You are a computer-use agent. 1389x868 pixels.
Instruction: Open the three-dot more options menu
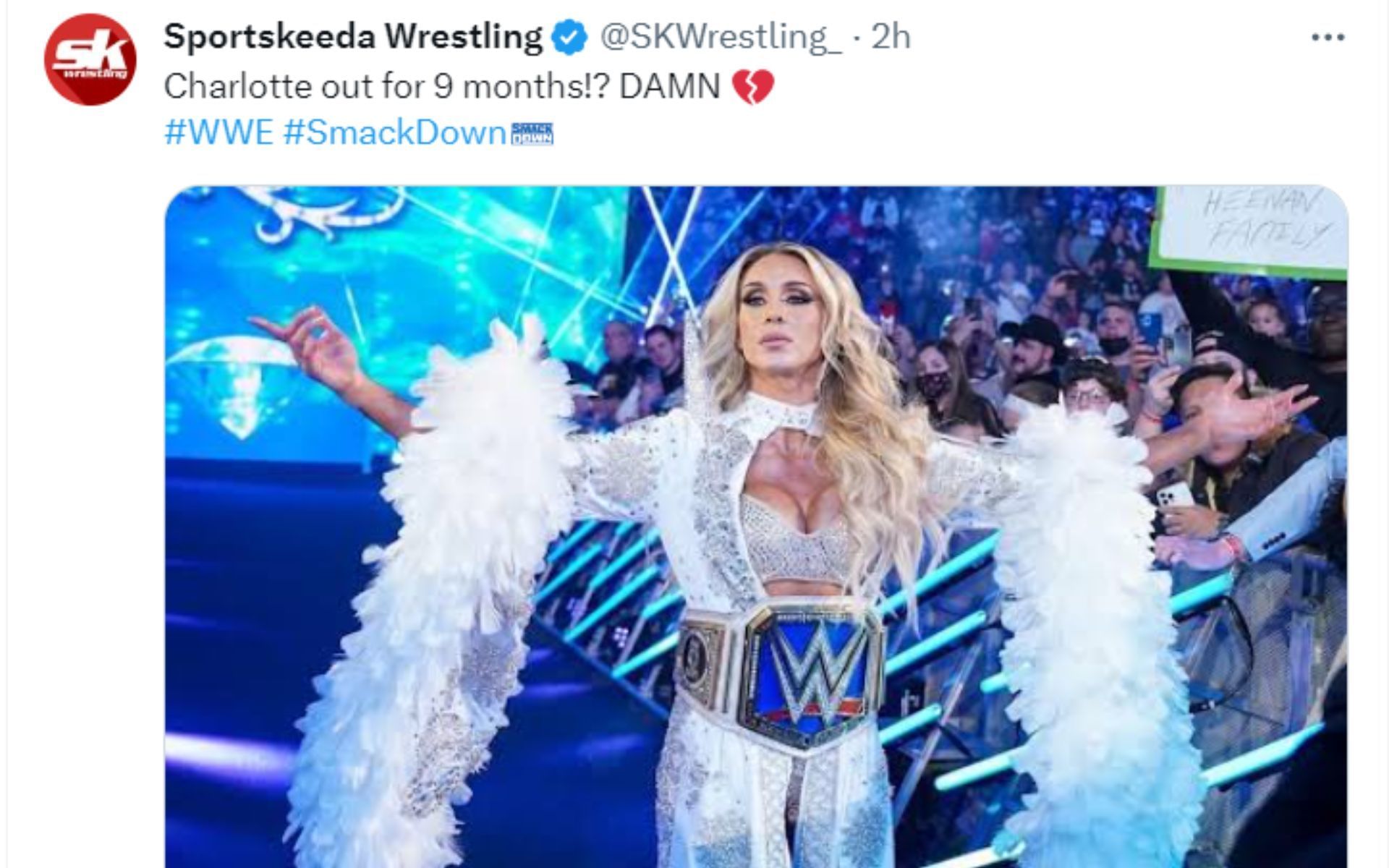[x=1328, y=38]
